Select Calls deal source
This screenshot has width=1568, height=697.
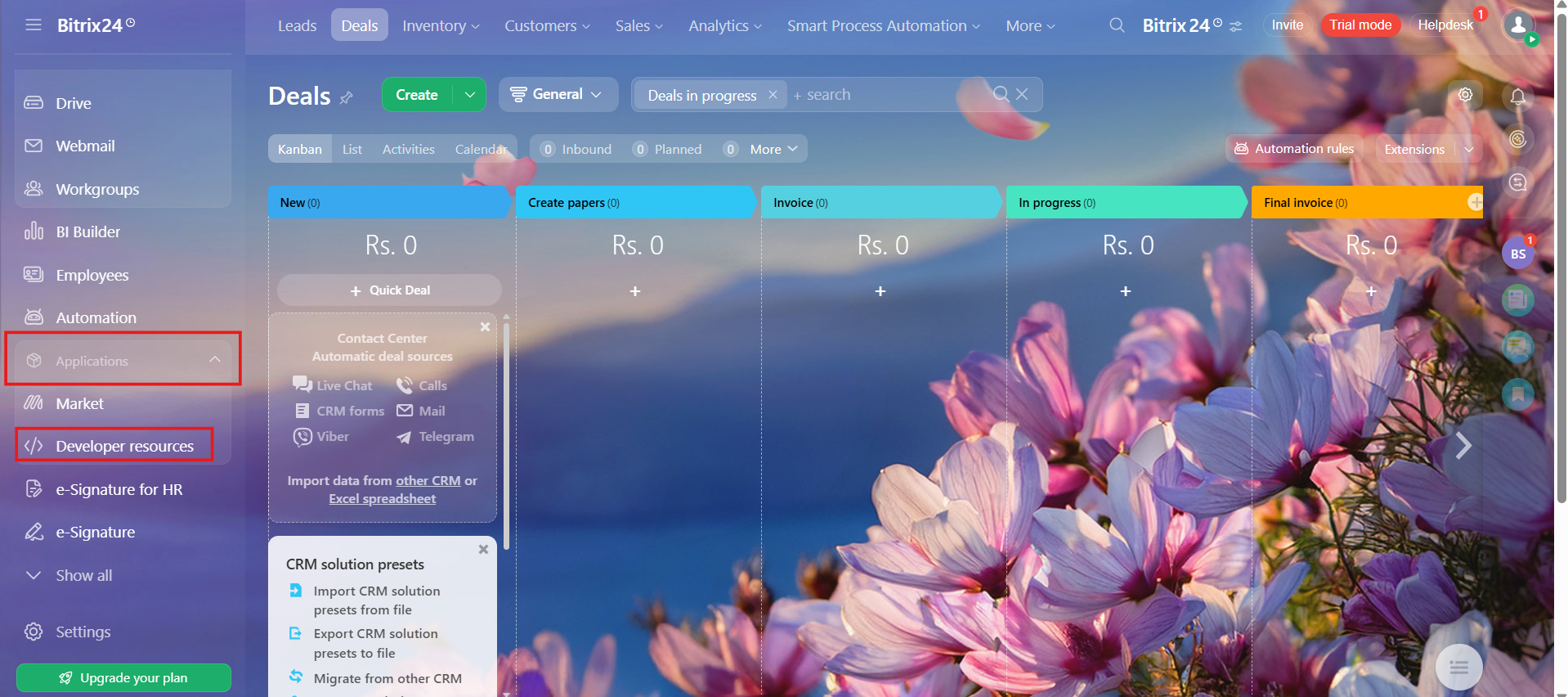click(422, 385)
